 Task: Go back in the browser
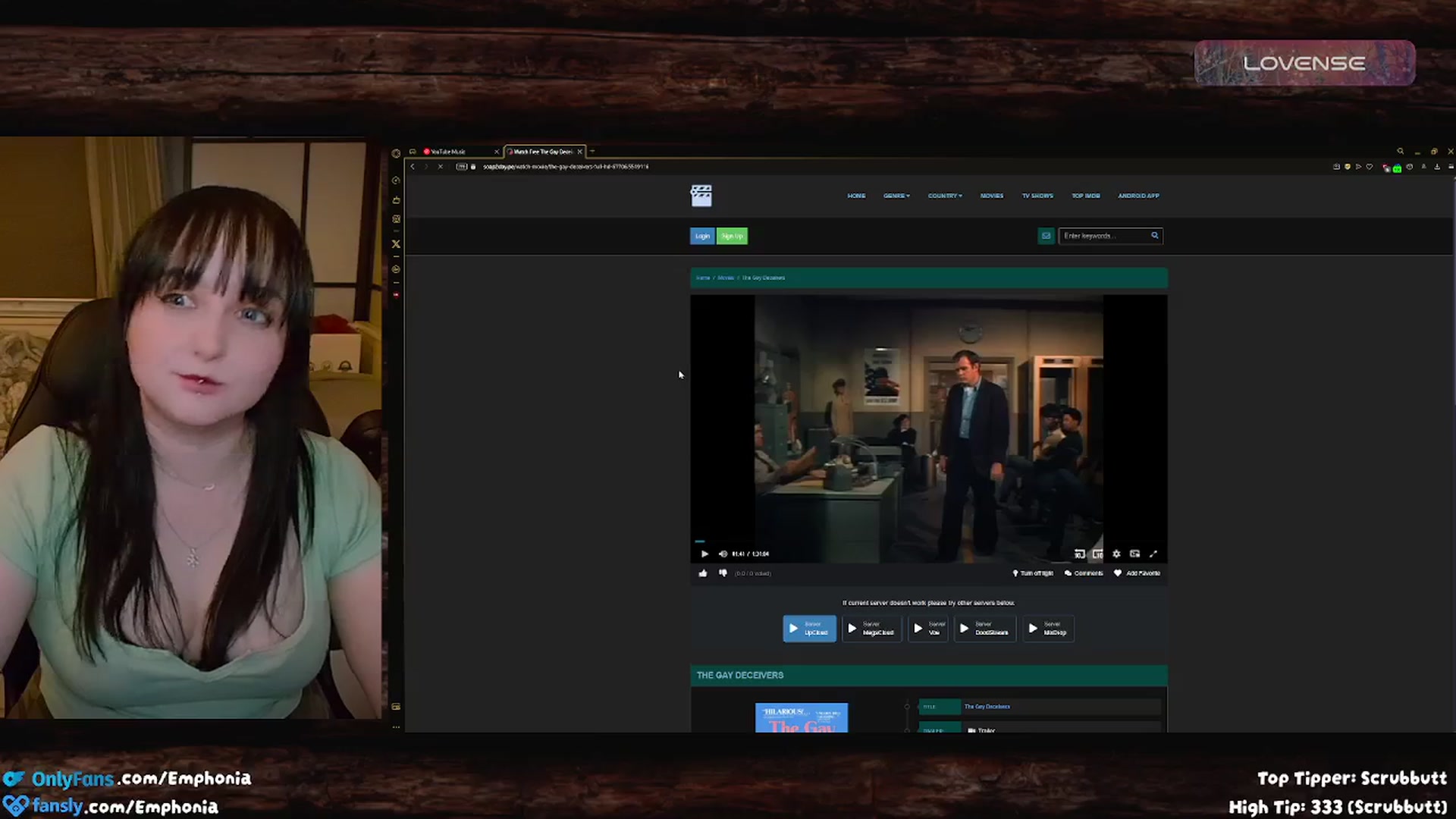413,167
